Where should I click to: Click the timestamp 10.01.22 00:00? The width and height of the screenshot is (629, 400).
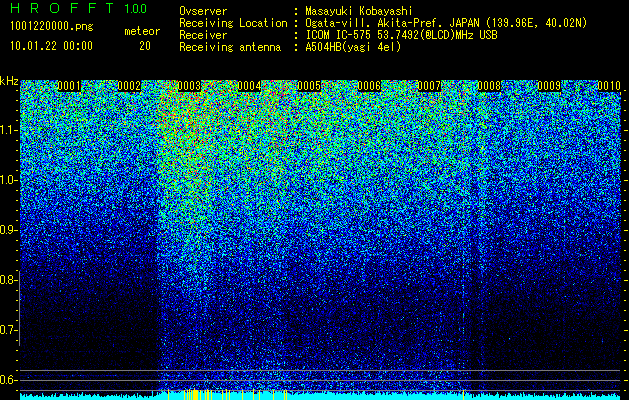click(51, 46)
